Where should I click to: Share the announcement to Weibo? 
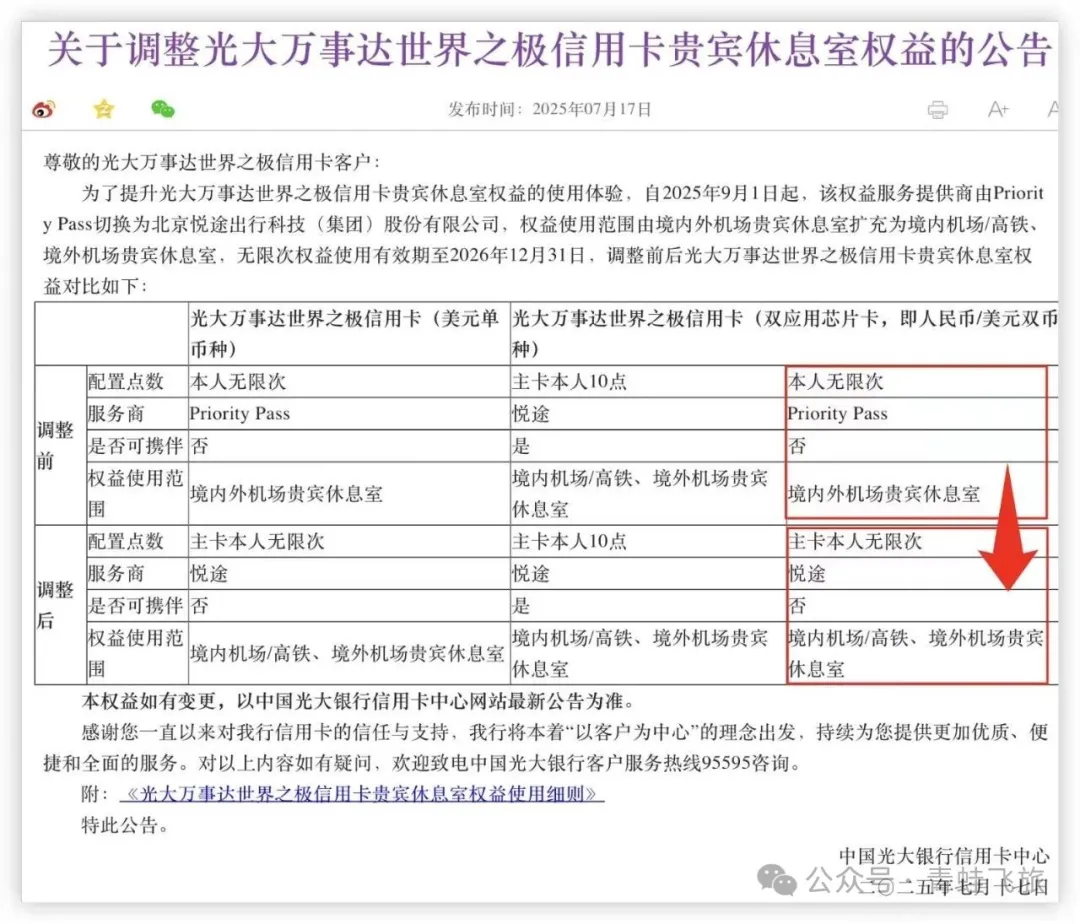(x=43, y=109)
